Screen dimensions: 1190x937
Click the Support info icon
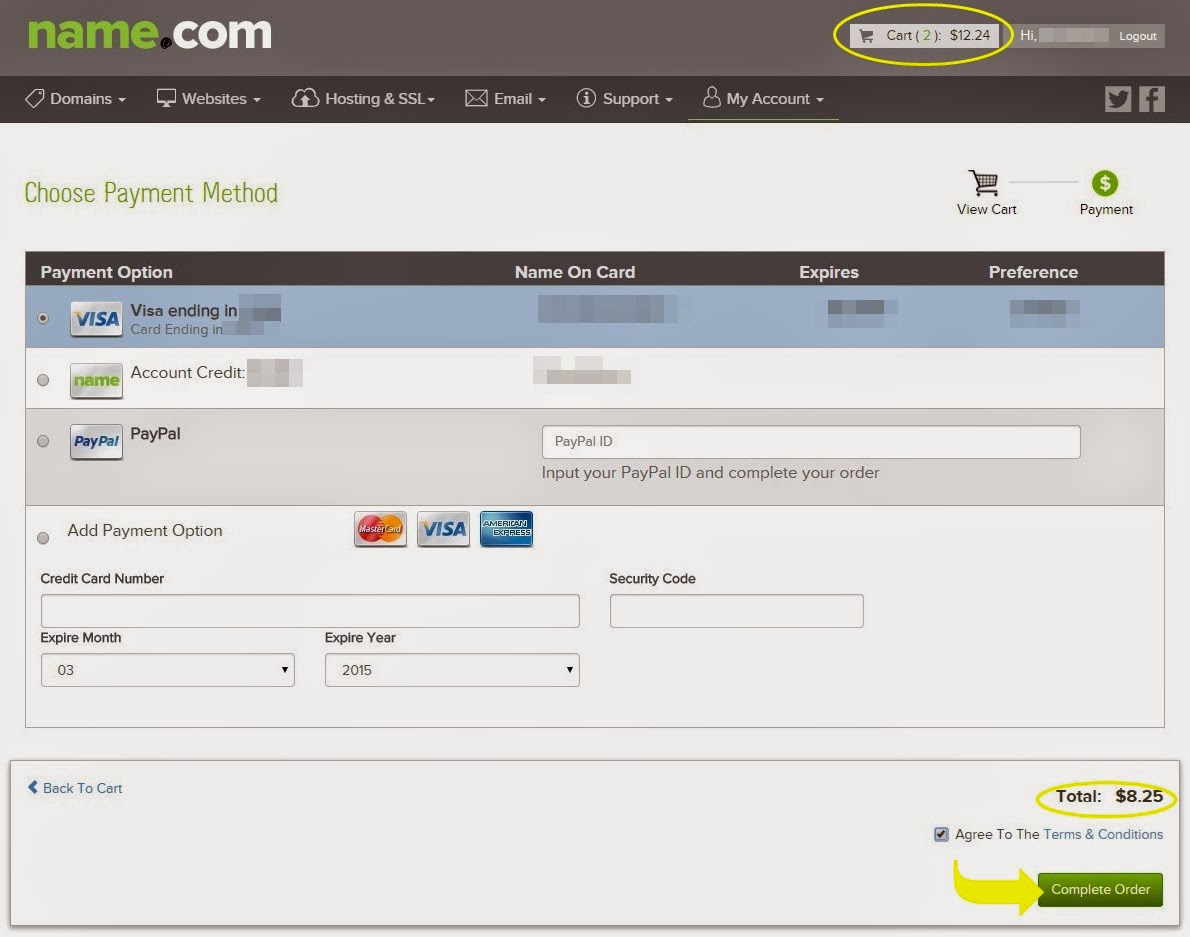tap(586, 98)
